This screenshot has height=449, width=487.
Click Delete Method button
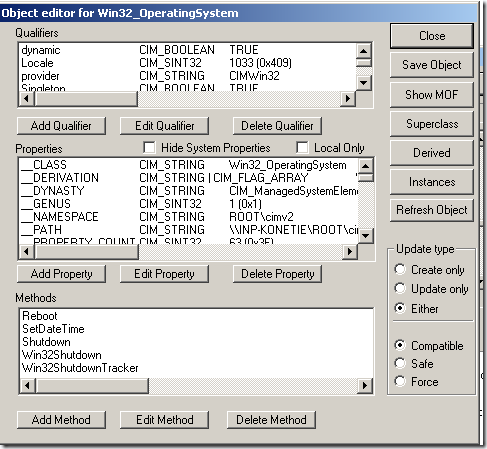point(271,420)
